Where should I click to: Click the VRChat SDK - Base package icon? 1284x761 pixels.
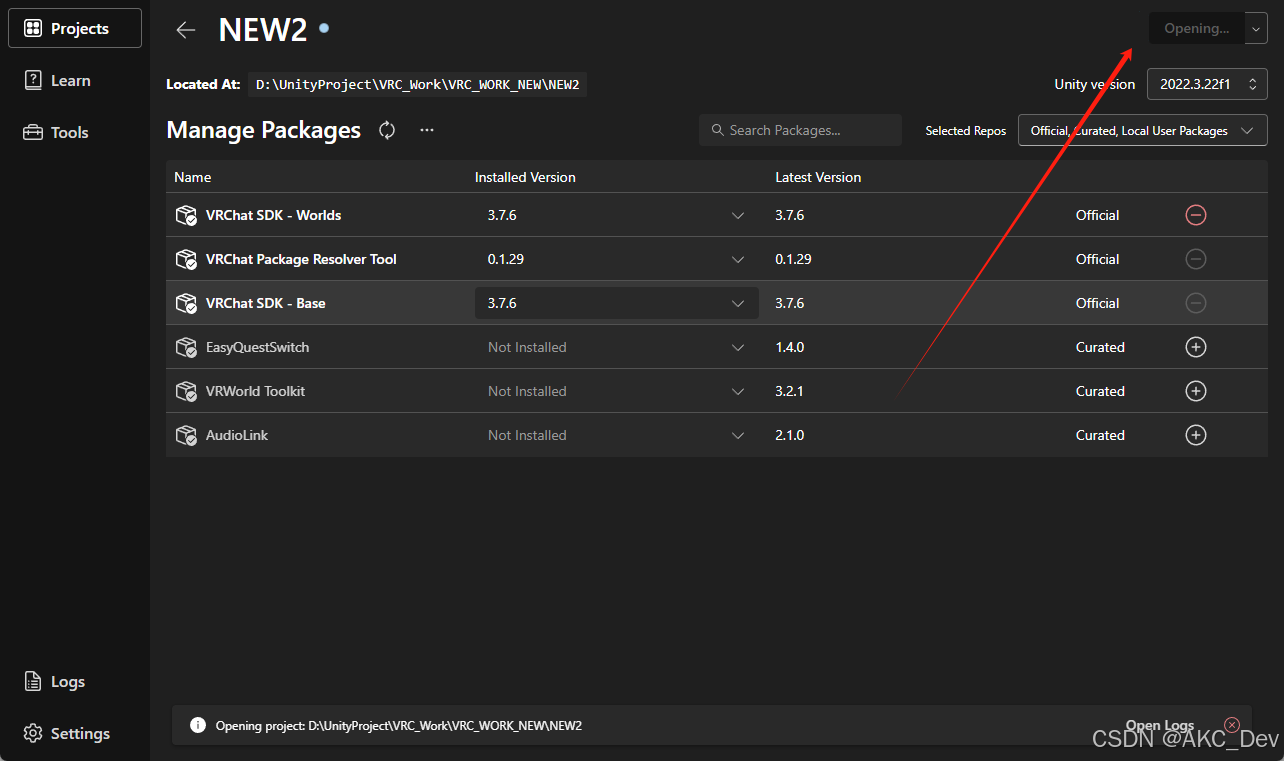click(x=186, y=303)
